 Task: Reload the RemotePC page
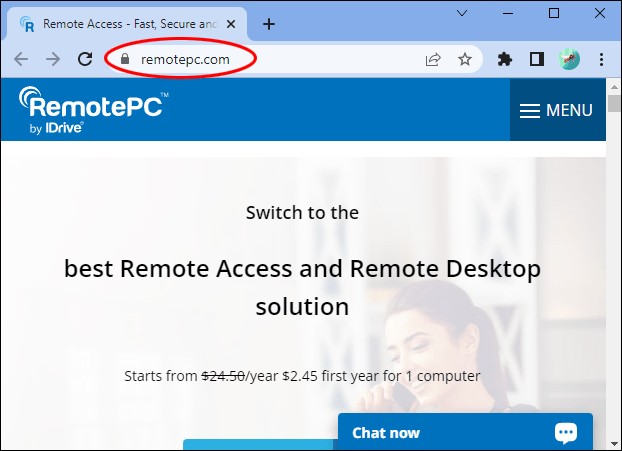tap(85, 60)
